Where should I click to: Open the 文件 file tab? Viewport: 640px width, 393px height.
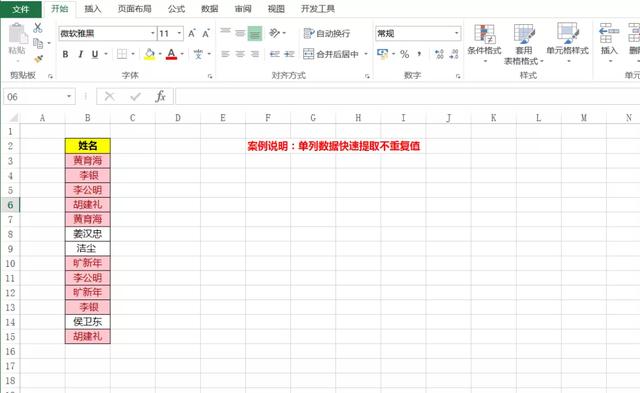[20, 9]
